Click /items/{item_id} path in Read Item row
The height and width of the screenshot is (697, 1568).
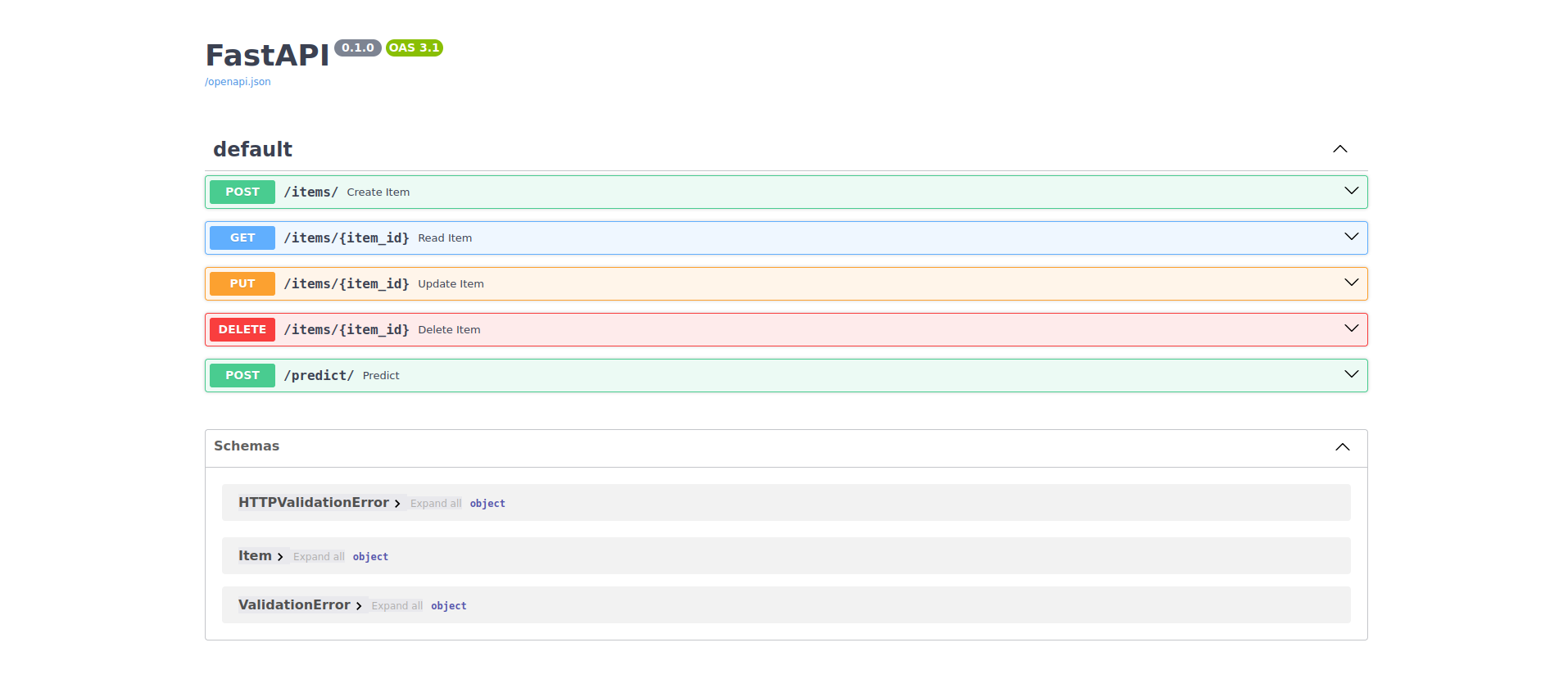347,238
